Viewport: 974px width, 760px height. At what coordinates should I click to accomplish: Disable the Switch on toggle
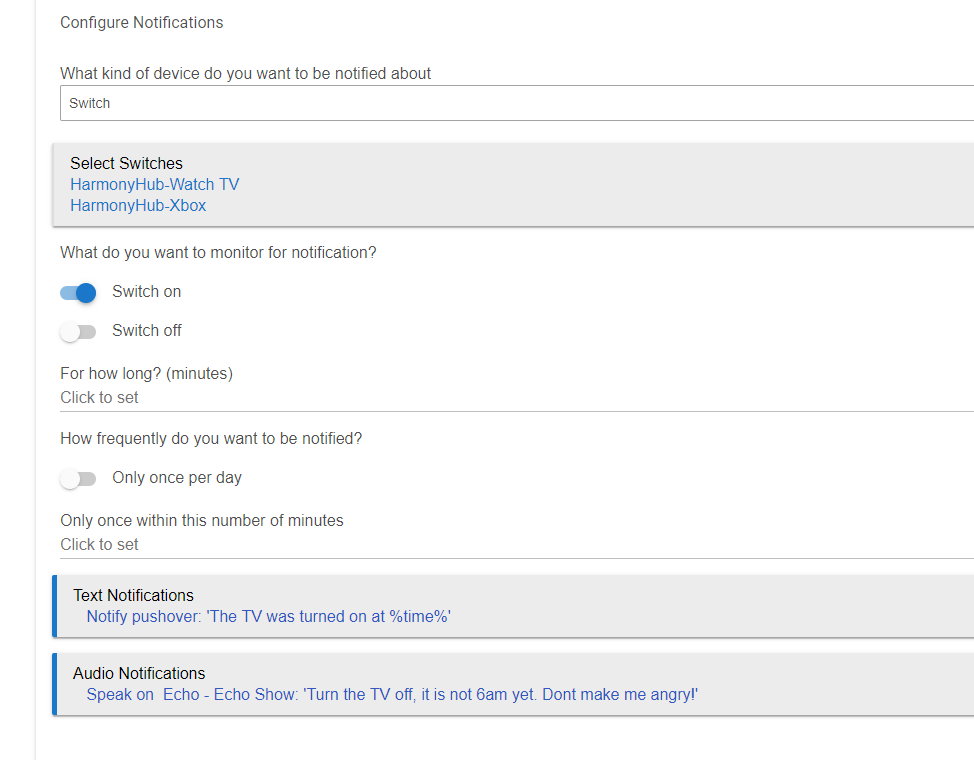(78, 293)
